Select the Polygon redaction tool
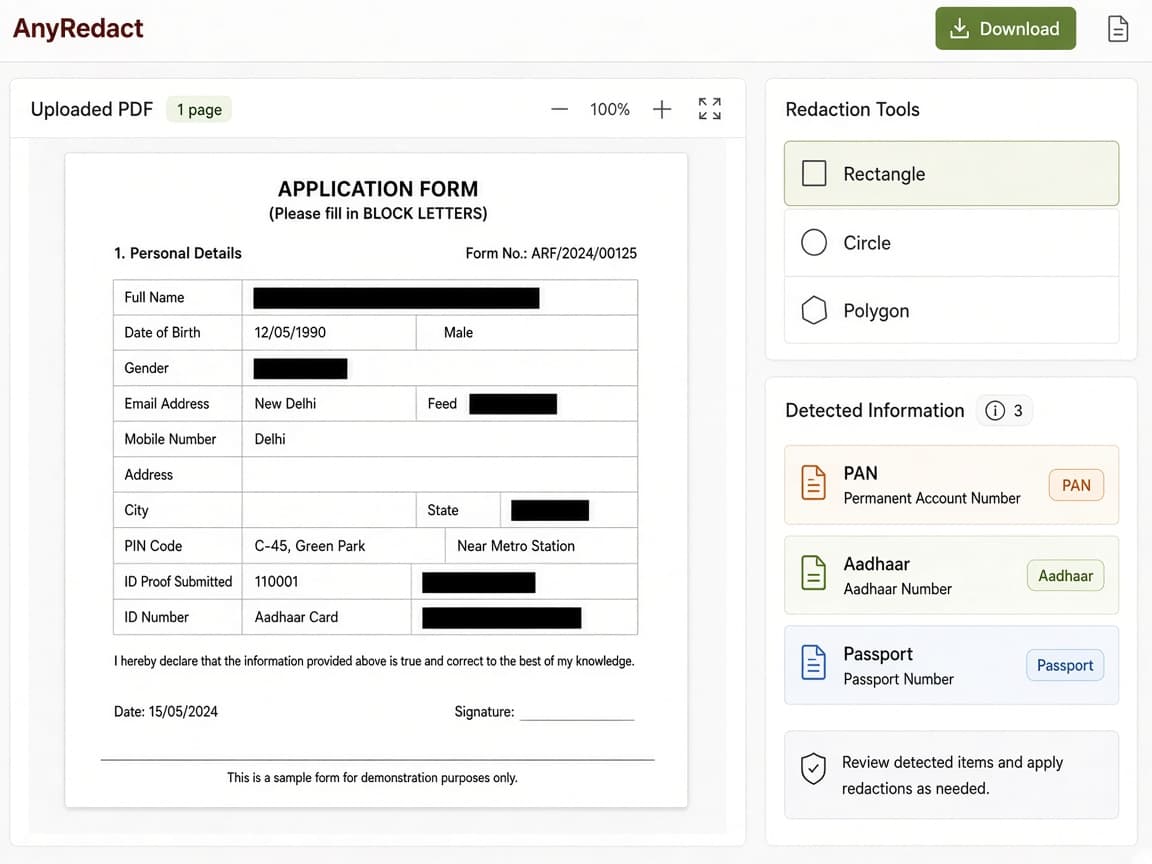Image resolution: width=1152 pixels, height=864 pixels. pos(951,311)
